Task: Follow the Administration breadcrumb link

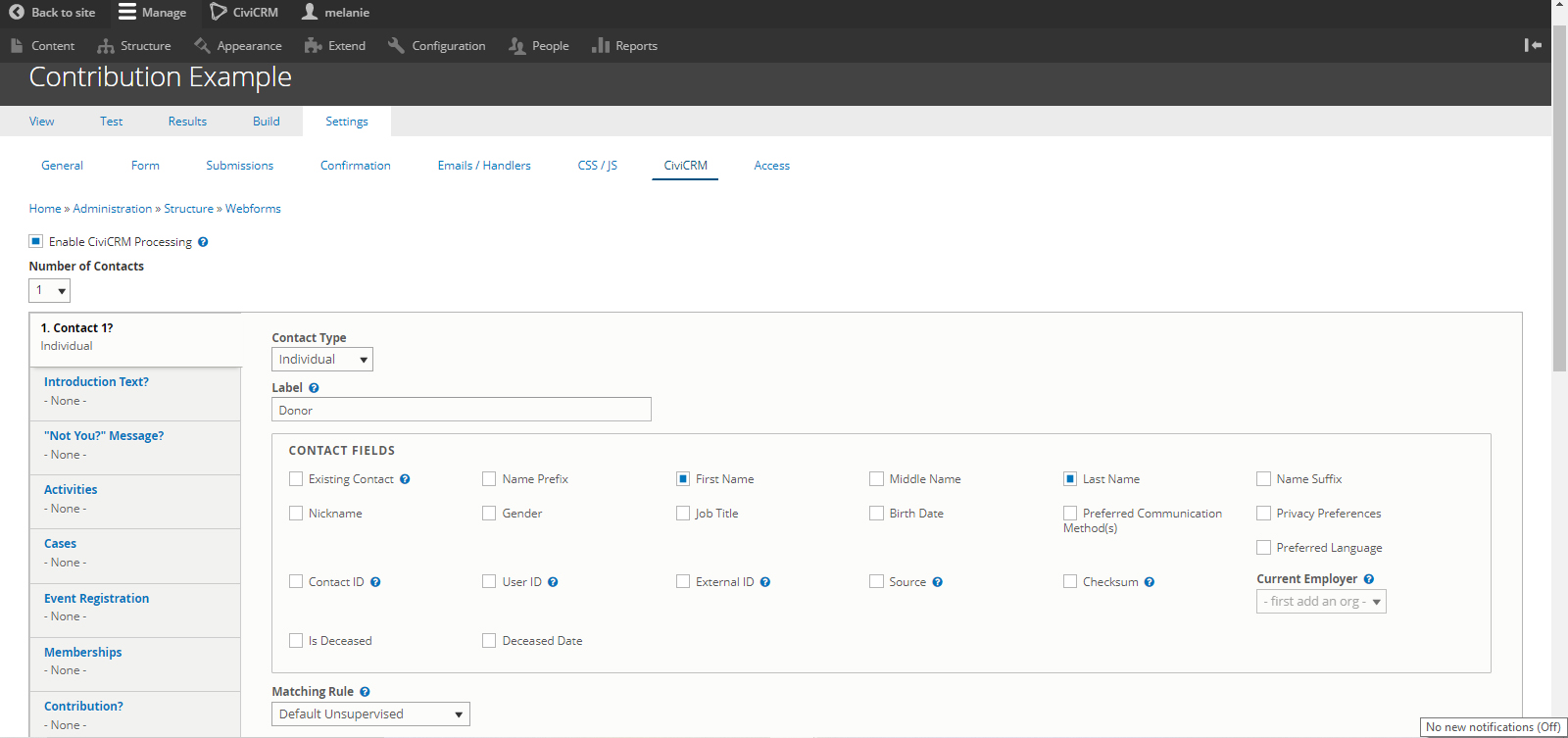Action: pos(113,209)
